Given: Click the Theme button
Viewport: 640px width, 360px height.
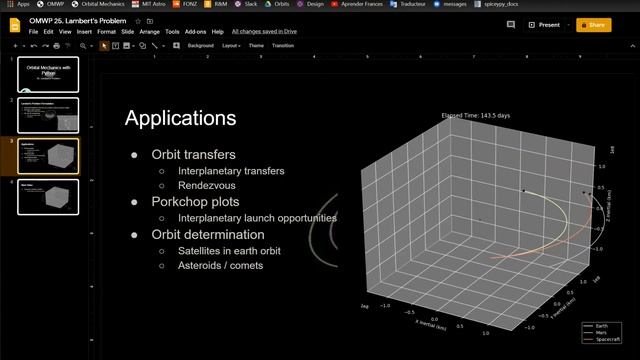Looking at the screenshot, I should pos(256,46).
